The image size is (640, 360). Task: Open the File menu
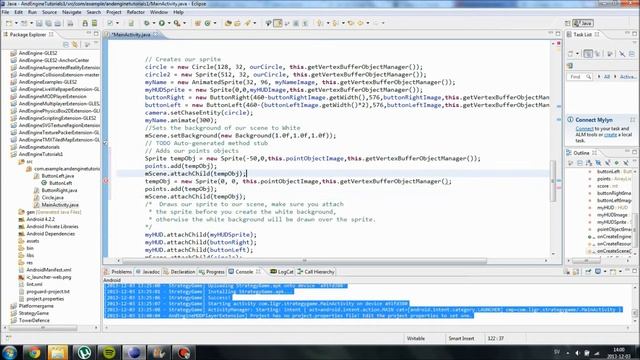5,12
